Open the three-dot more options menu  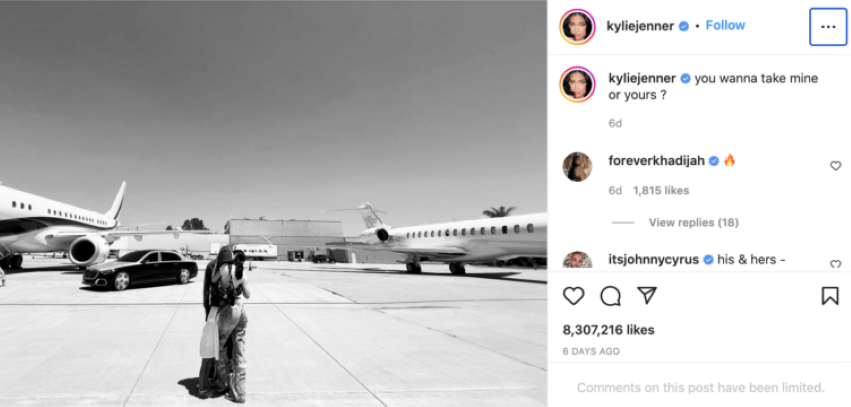(x=828, y=27)
